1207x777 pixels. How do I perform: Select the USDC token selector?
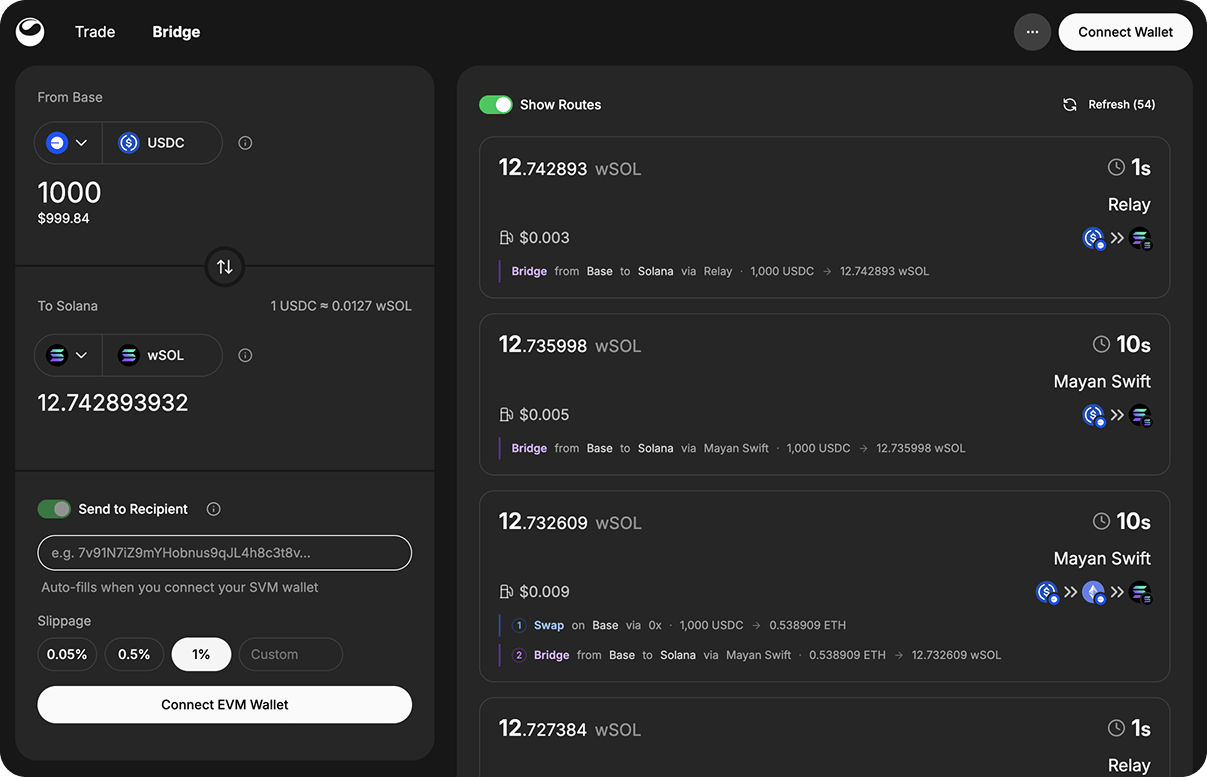[162, 143]
